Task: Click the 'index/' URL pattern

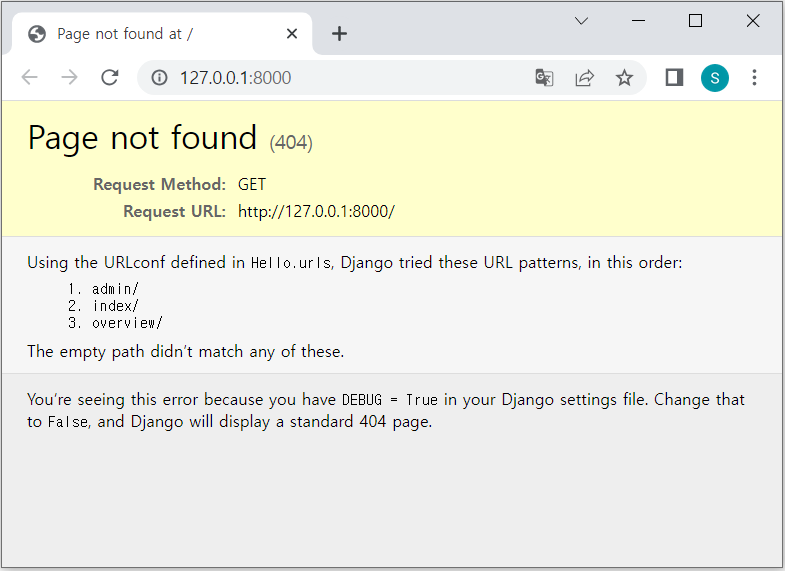Action: tap(115, 306)
